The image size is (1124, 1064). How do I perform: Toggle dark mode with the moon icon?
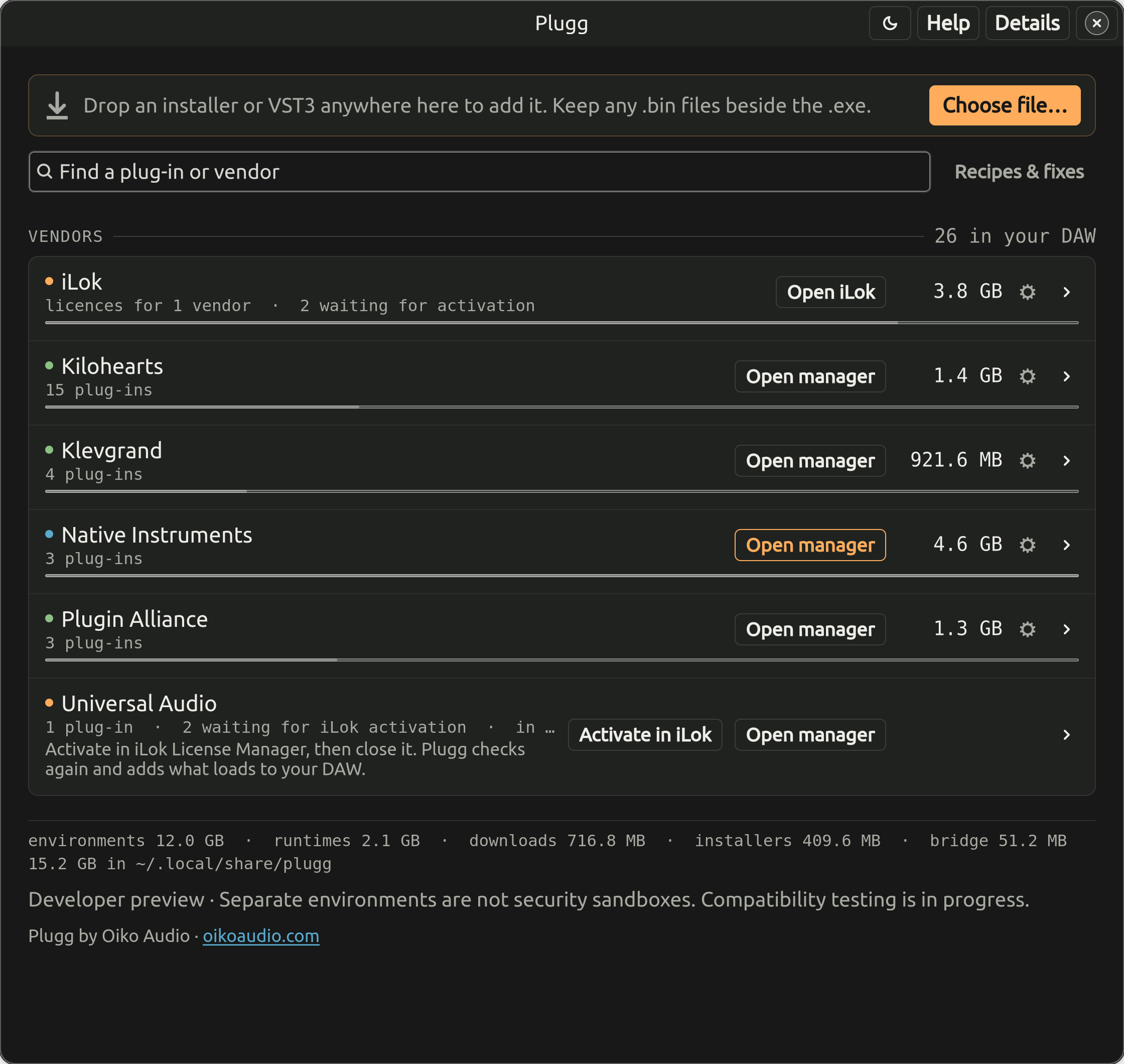coord(890,23)
